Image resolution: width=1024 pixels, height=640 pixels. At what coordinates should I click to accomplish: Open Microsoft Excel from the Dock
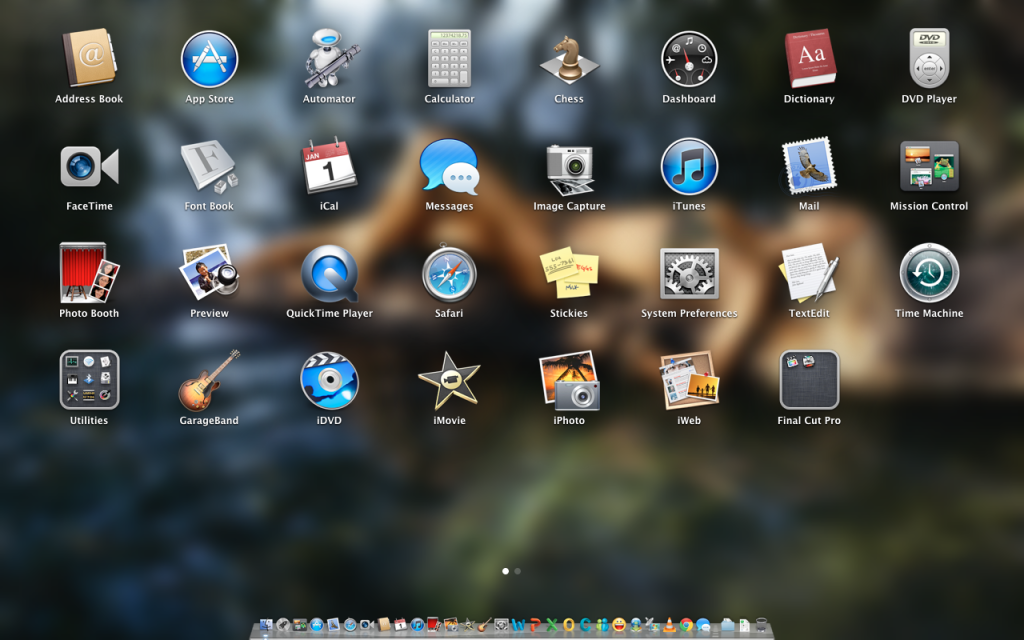[x=552, y=625]
